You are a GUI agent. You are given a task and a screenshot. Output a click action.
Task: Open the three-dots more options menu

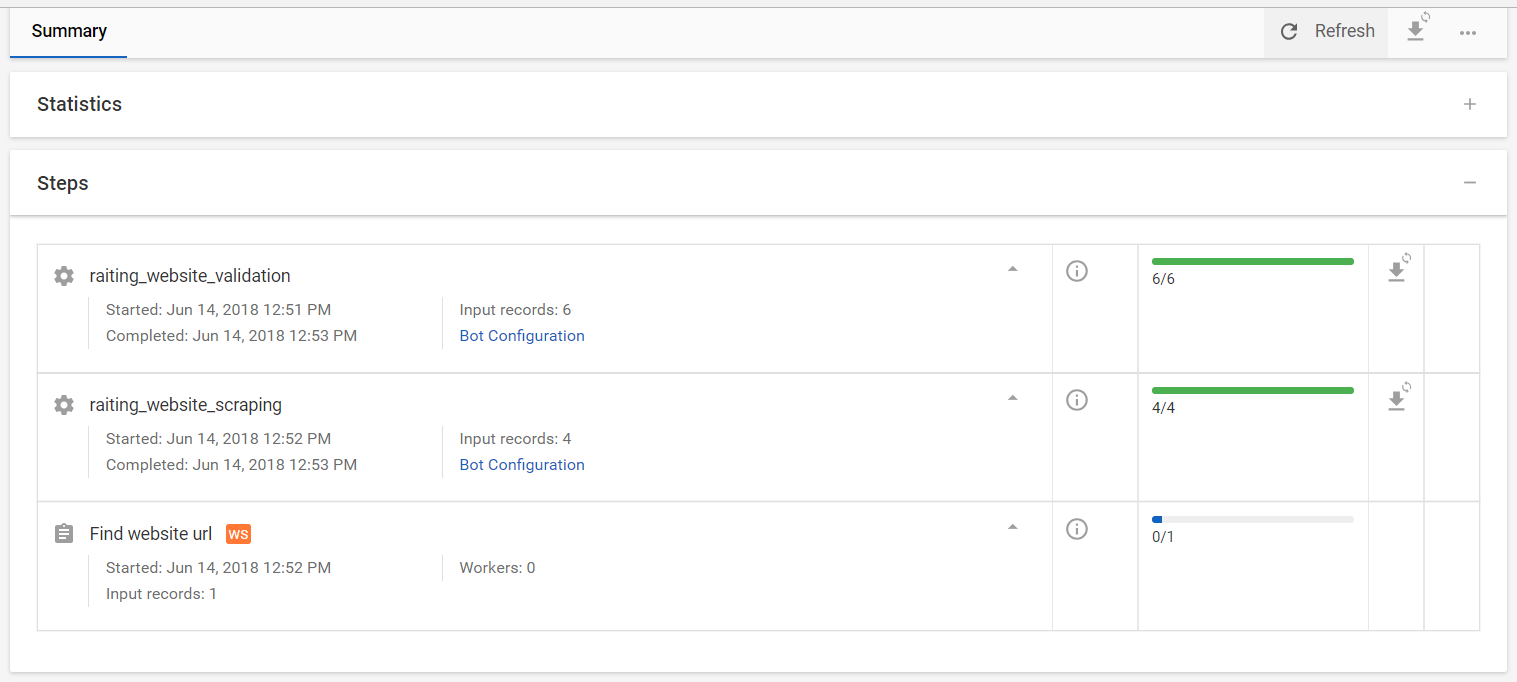click(1468, 32)
